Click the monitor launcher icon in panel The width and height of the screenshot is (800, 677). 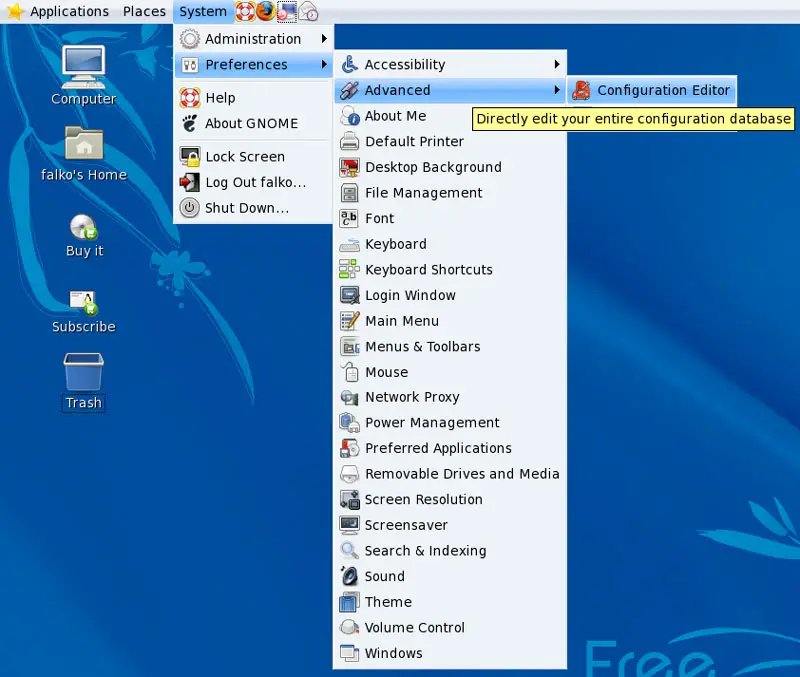pyautogui.click(x=287, y=11)
